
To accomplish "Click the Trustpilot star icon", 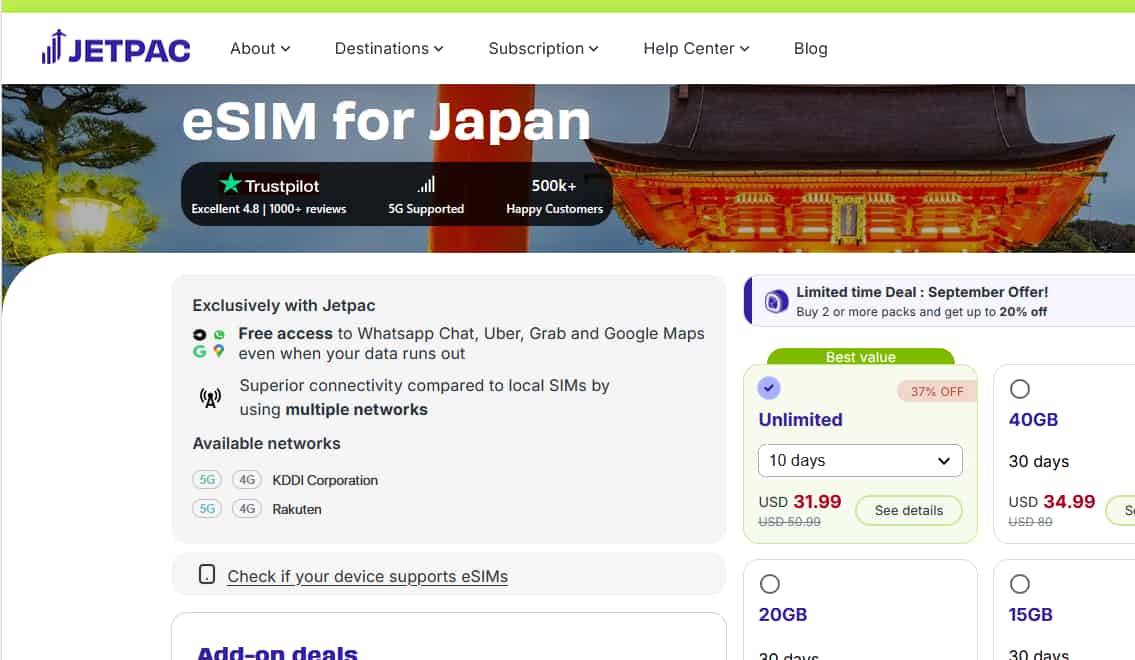I will (x=230, y=184).
